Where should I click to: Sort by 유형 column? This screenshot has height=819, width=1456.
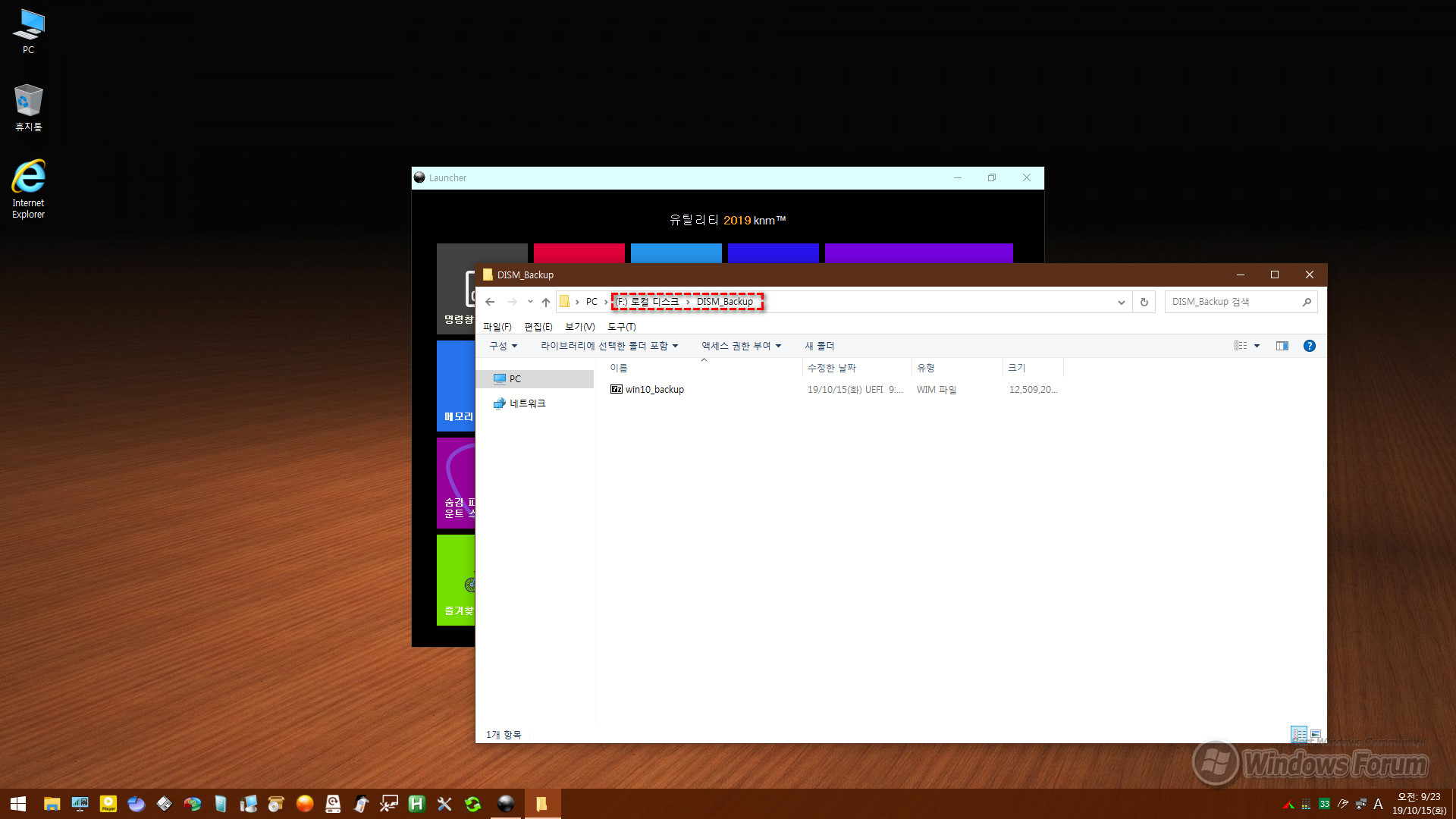(957, 368)
